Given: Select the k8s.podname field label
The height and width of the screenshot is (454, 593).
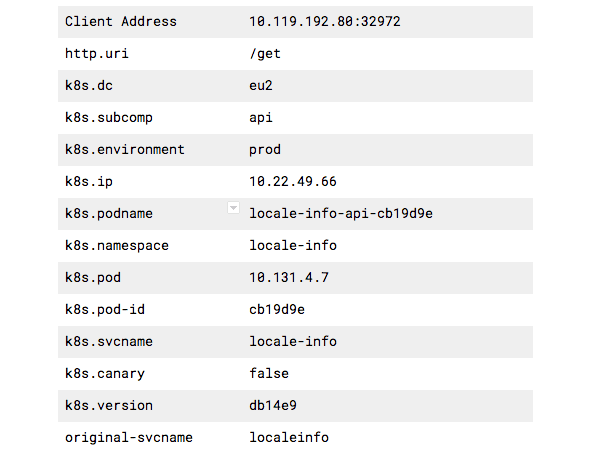Looking at the screenshot, I should click(x=109, y=214).
